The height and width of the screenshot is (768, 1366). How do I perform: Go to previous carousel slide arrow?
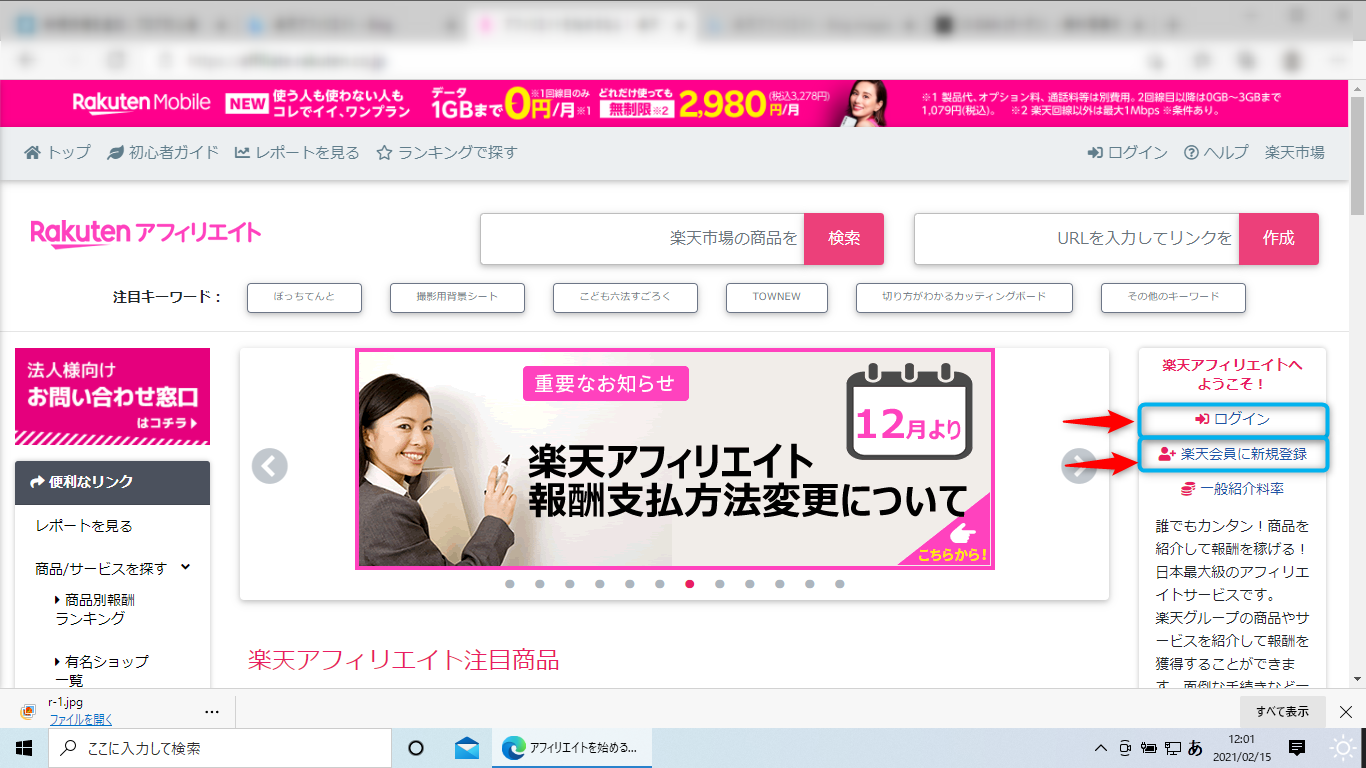(x=269, y=466)
